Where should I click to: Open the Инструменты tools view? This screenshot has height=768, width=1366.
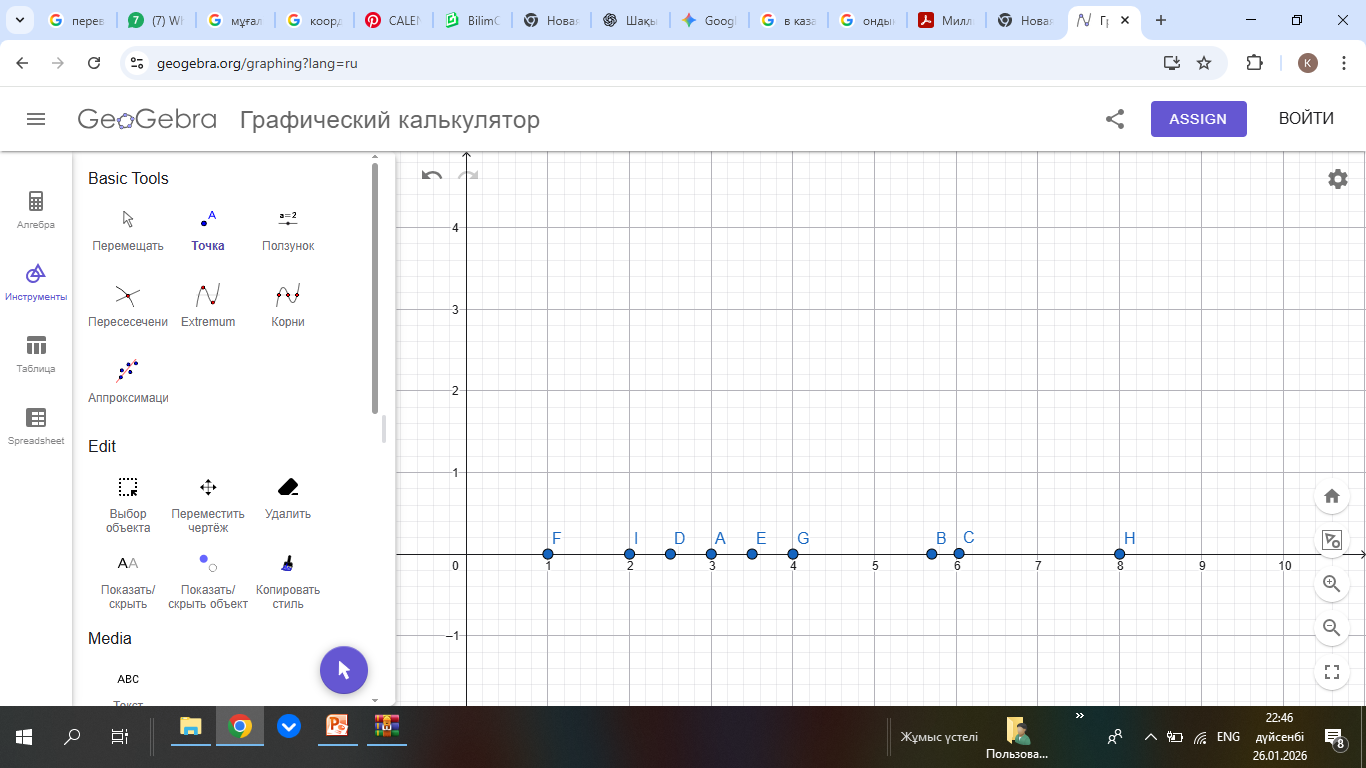pyautogui.click(x=36, y=282)
